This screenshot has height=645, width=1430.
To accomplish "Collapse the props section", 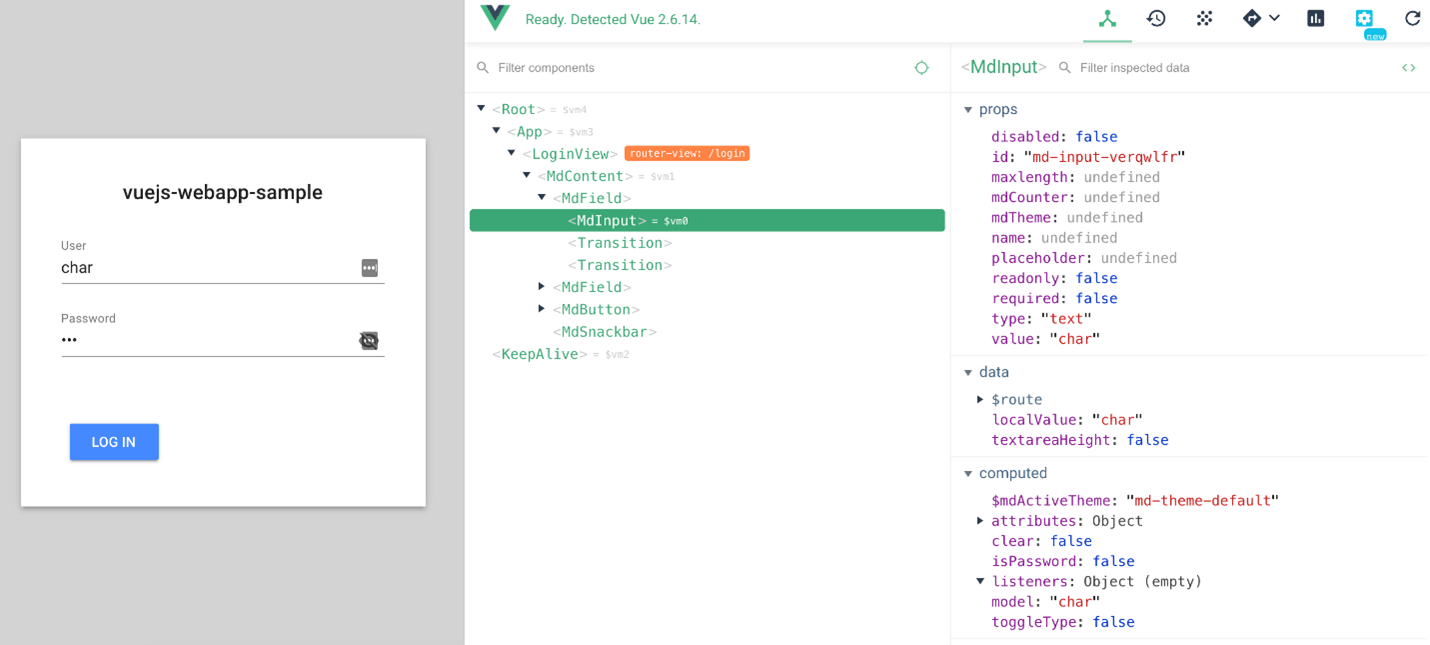I will 968,110.
